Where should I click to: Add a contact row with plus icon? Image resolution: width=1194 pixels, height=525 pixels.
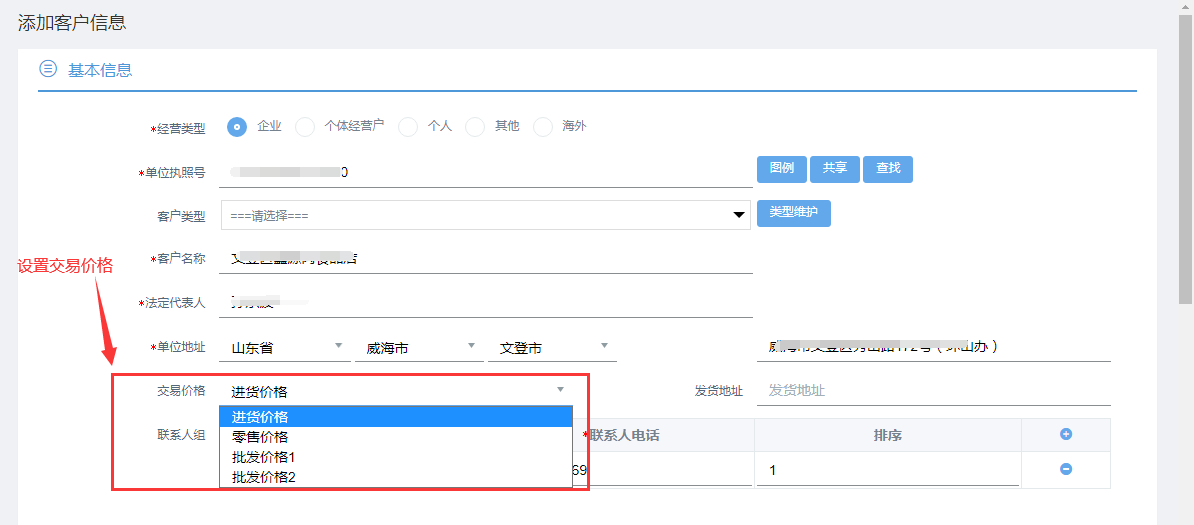1066,434
